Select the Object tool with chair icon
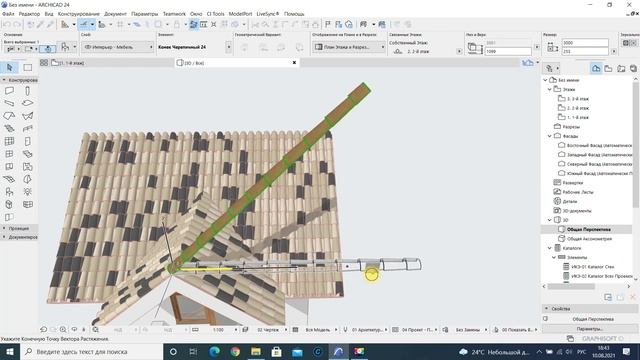 (9, 191)
